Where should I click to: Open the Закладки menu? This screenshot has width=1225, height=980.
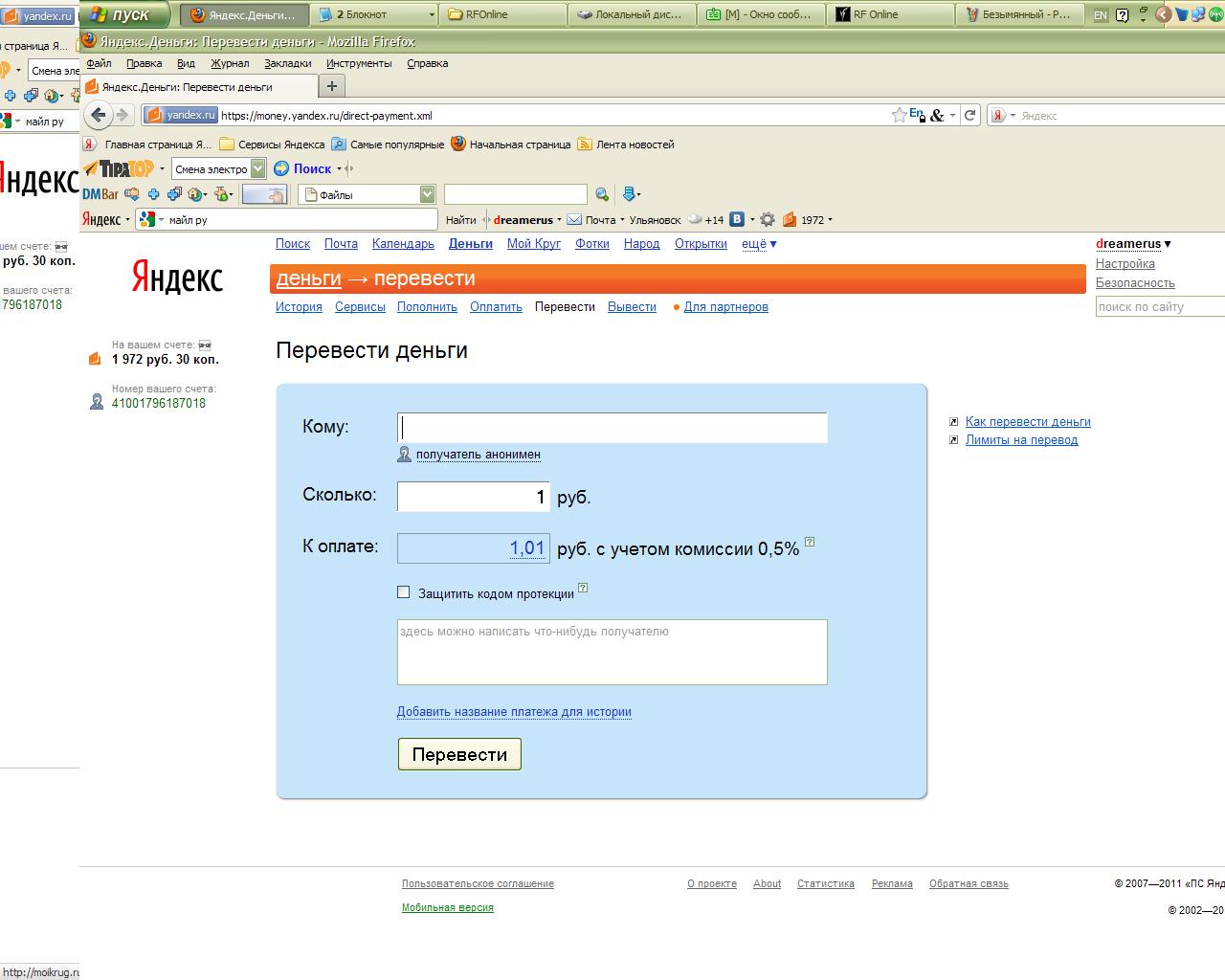[288, 63]
